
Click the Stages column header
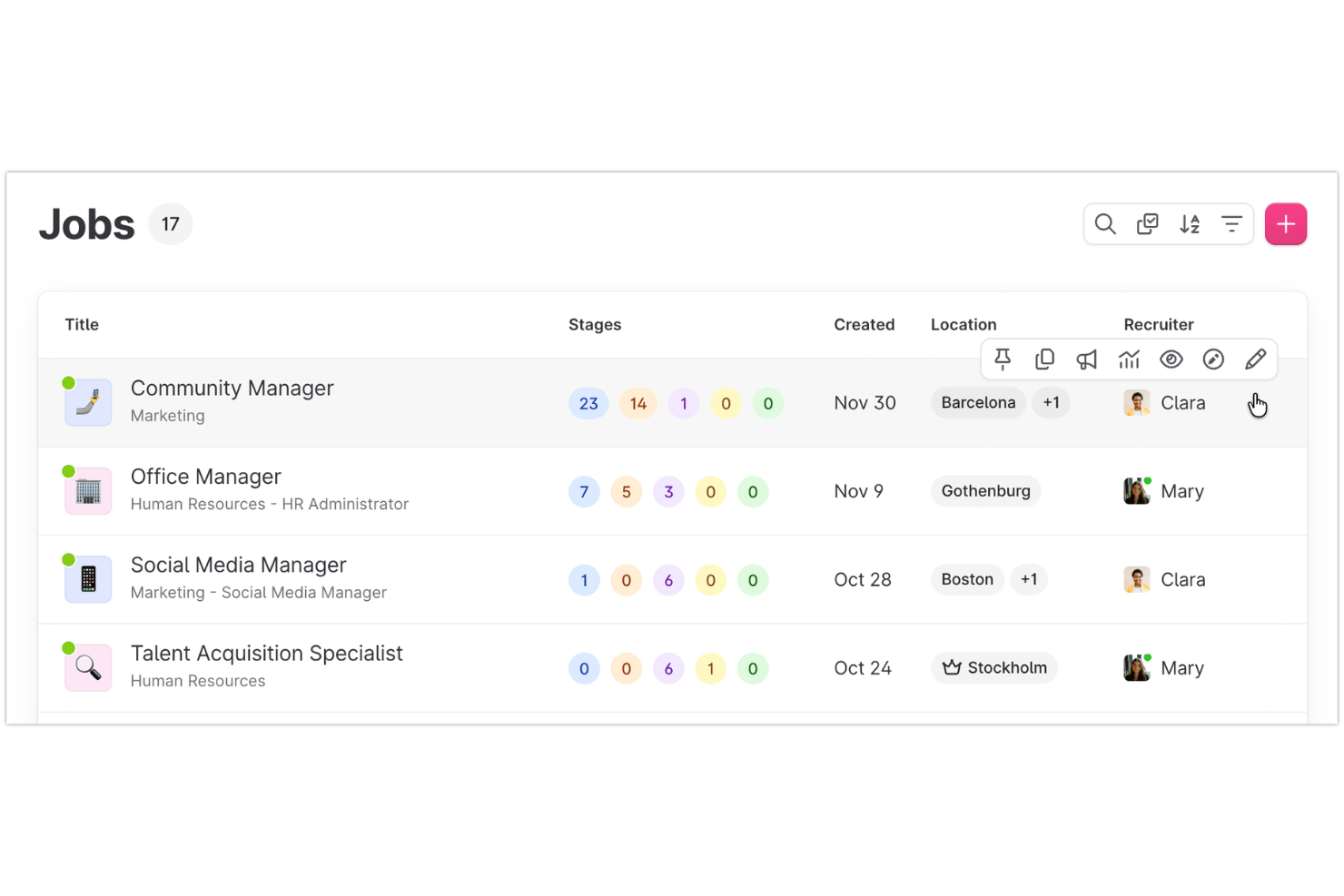(x=595, y=325)
